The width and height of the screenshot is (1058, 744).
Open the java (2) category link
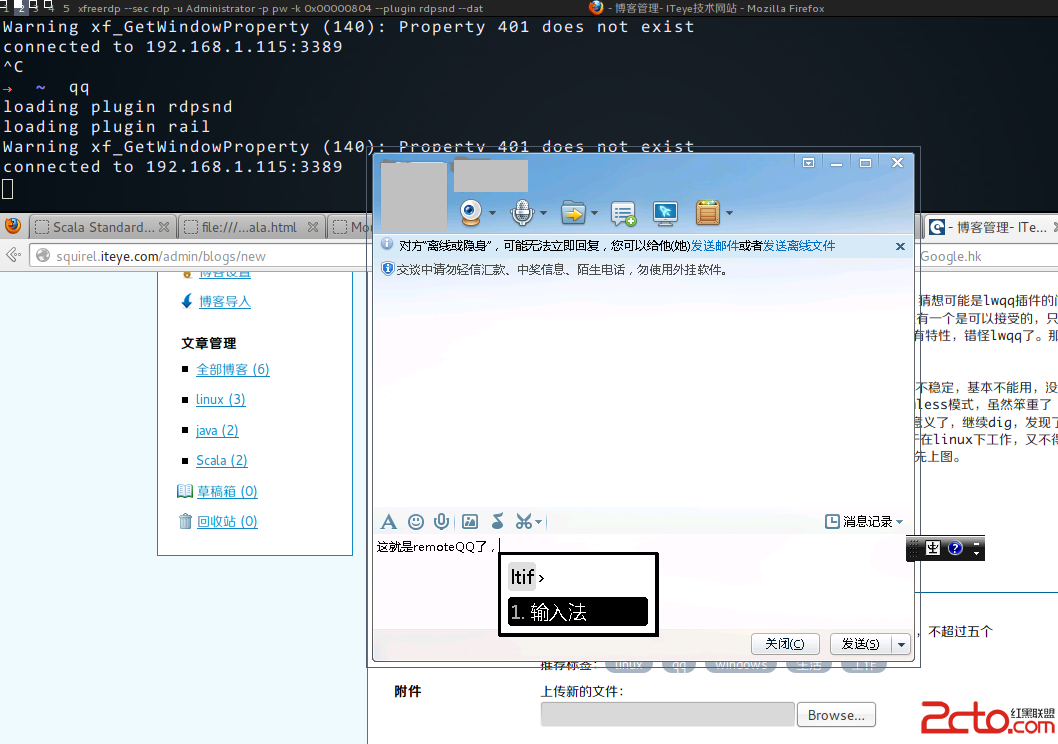[217, 430]
